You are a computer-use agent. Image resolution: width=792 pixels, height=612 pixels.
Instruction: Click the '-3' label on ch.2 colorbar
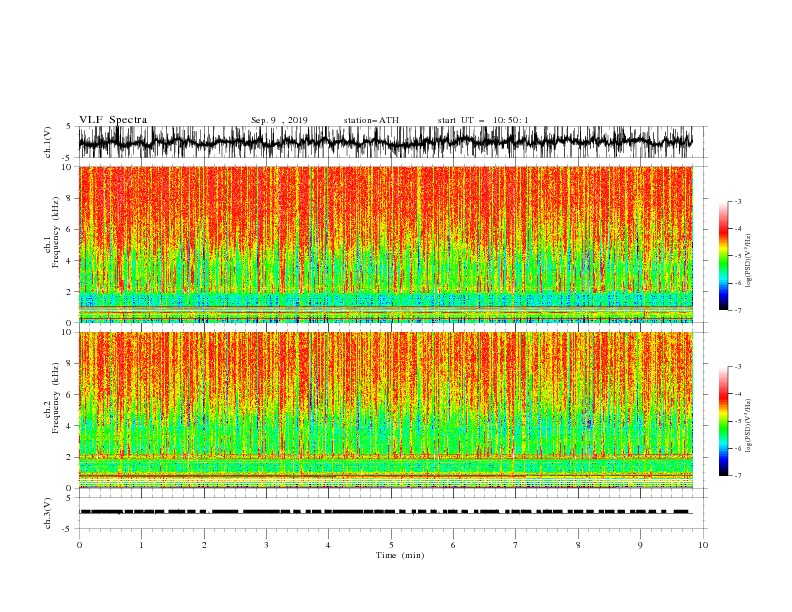tap(738, 367)
